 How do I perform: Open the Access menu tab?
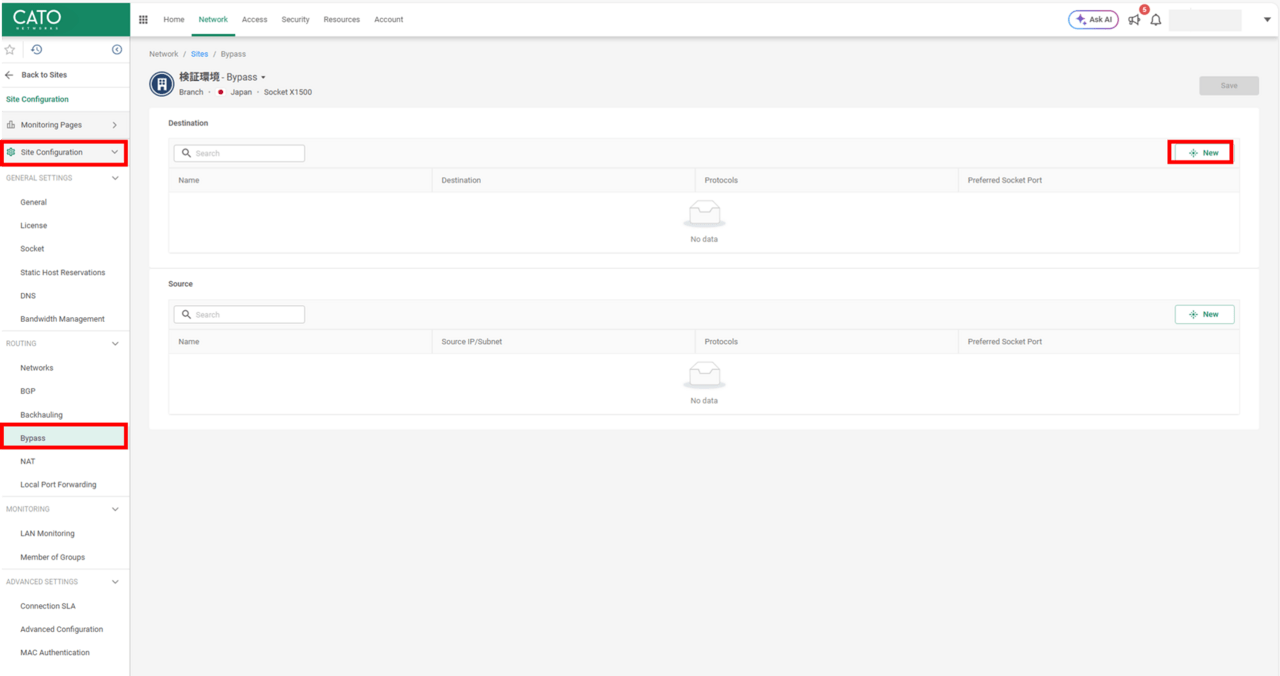point(254,20)
